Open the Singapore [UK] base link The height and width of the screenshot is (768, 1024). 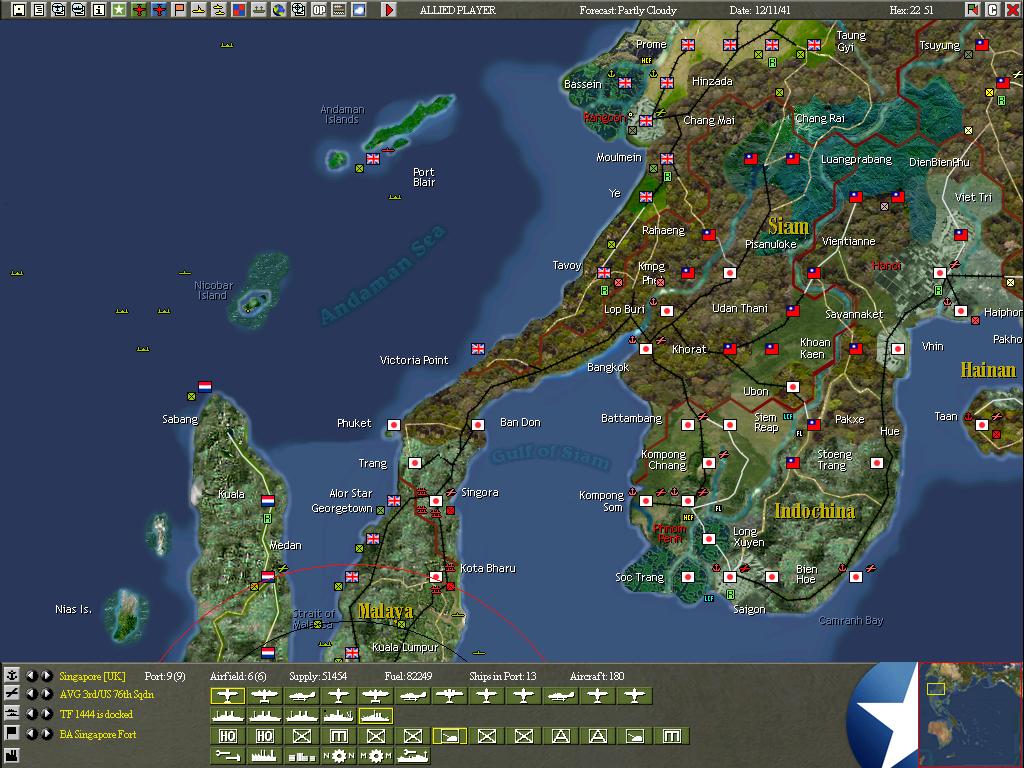pos(92,677)
